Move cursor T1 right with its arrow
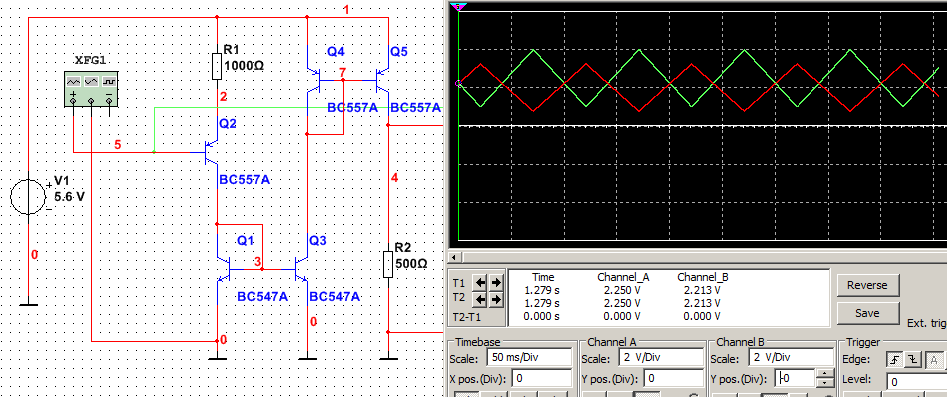 tap(496, 282)
